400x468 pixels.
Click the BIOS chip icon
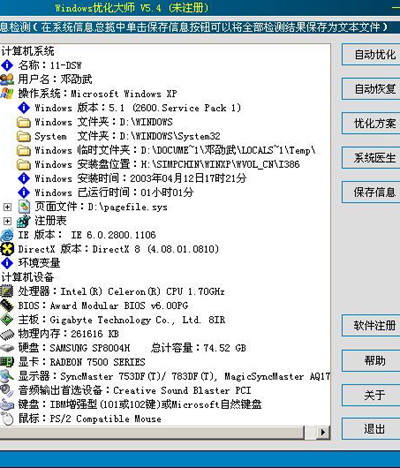pyautogui.click(x=7, y=305)
